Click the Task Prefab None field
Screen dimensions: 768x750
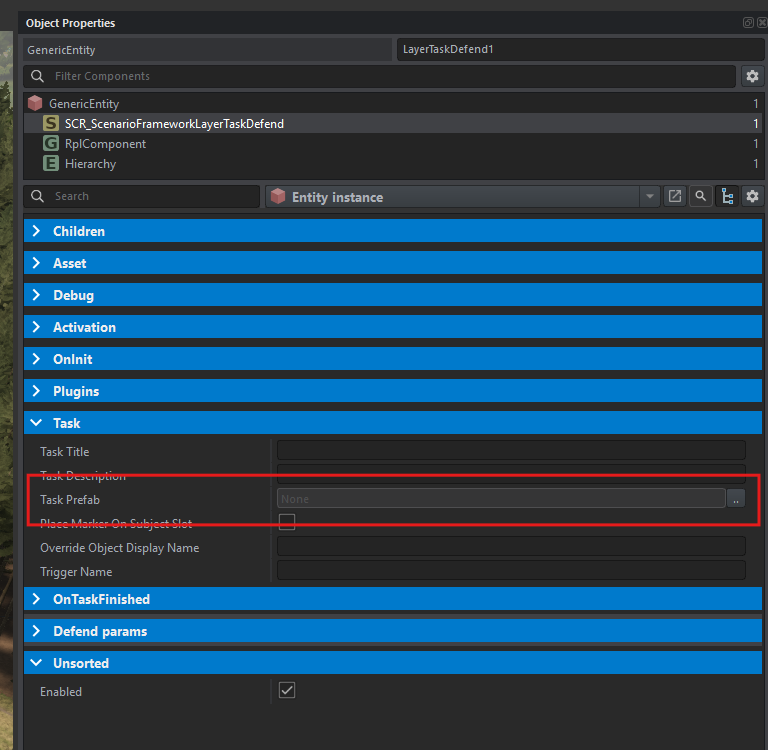[501, 498]
